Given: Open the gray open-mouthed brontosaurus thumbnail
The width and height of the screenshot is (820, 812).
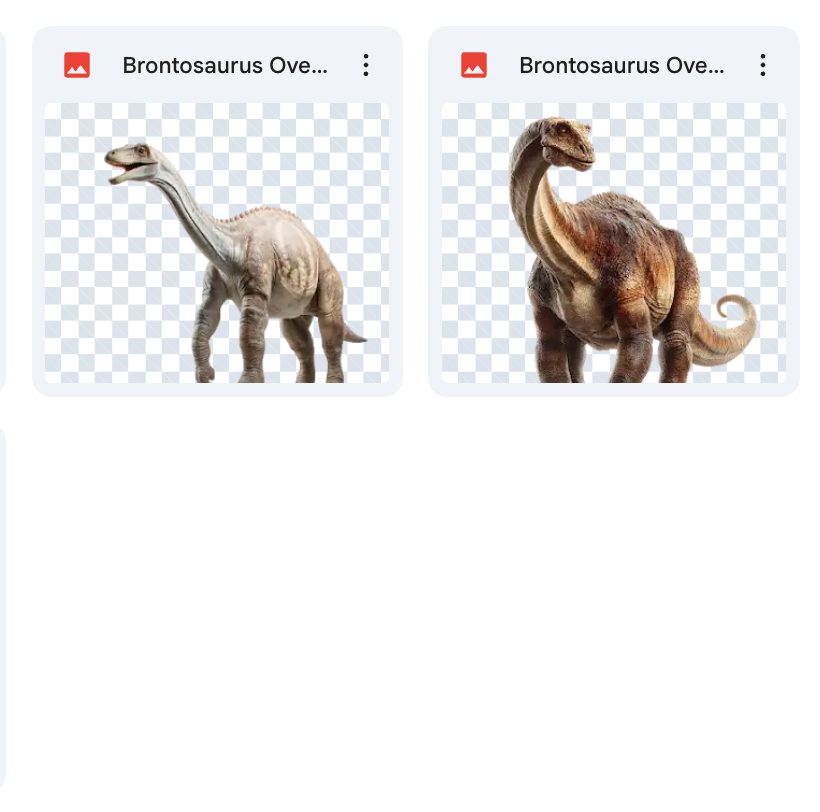Looking at the screenshot, I should pos(217,243).
